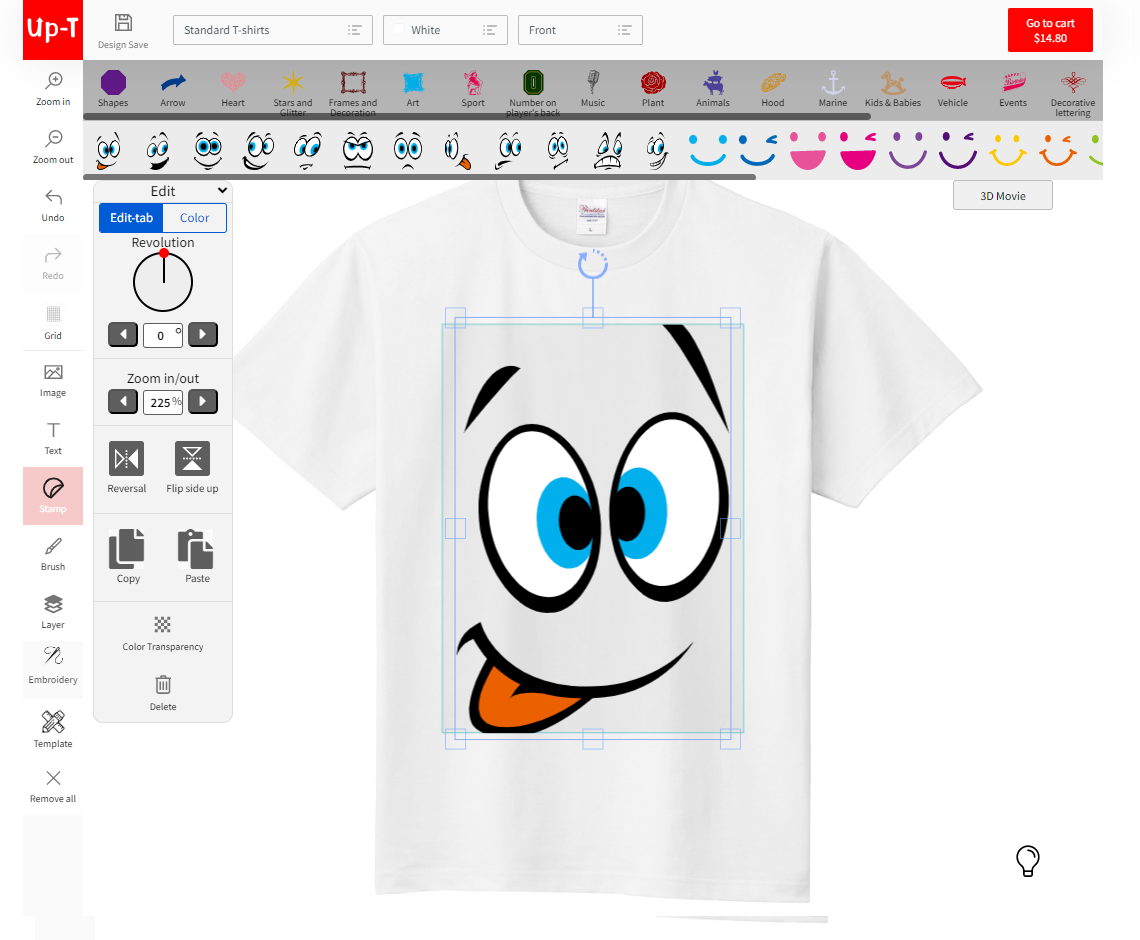Collapse the Edit panel chevron

pos(222,191)
